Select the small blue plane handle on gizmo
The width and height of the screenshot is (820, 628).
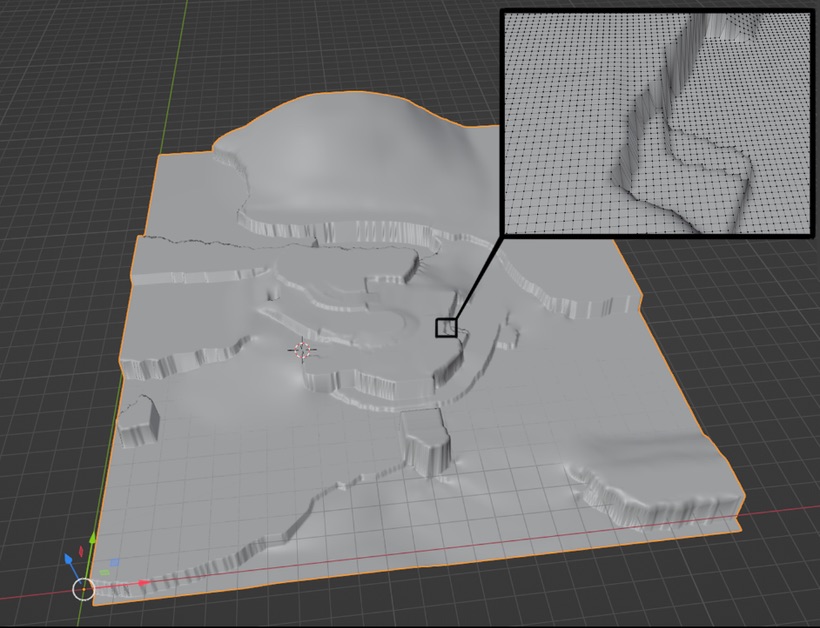pos(113,564)
